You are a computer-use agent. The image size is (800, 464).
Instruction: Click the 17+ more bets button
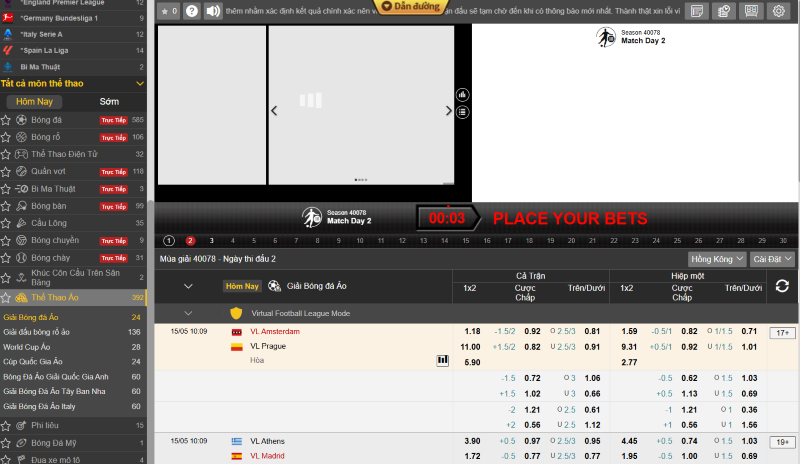(781, 332)
